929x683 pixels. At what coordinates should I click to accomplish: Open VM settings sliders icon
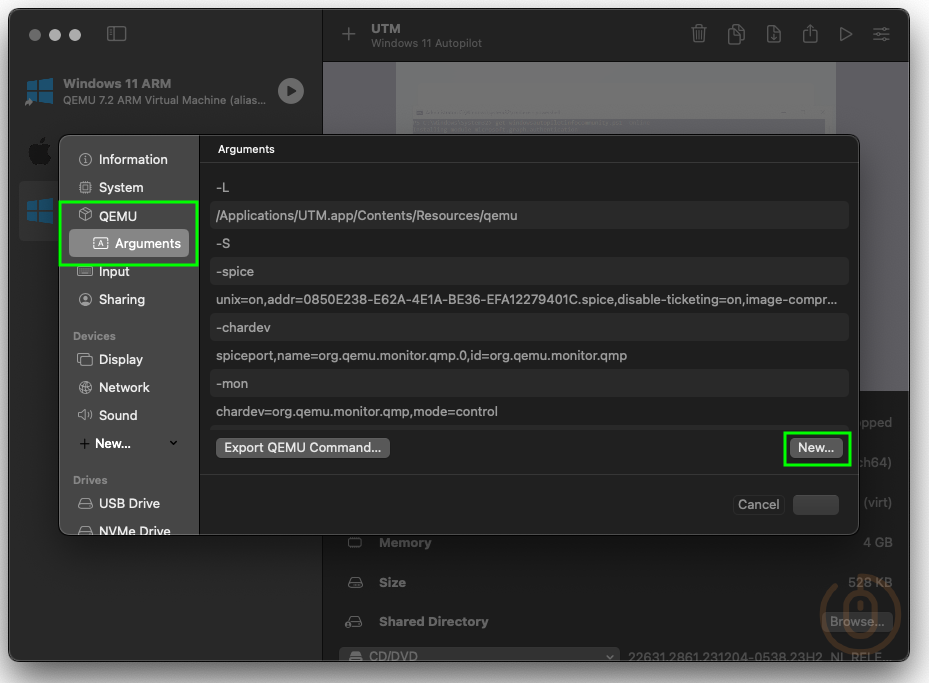[881, 34]
